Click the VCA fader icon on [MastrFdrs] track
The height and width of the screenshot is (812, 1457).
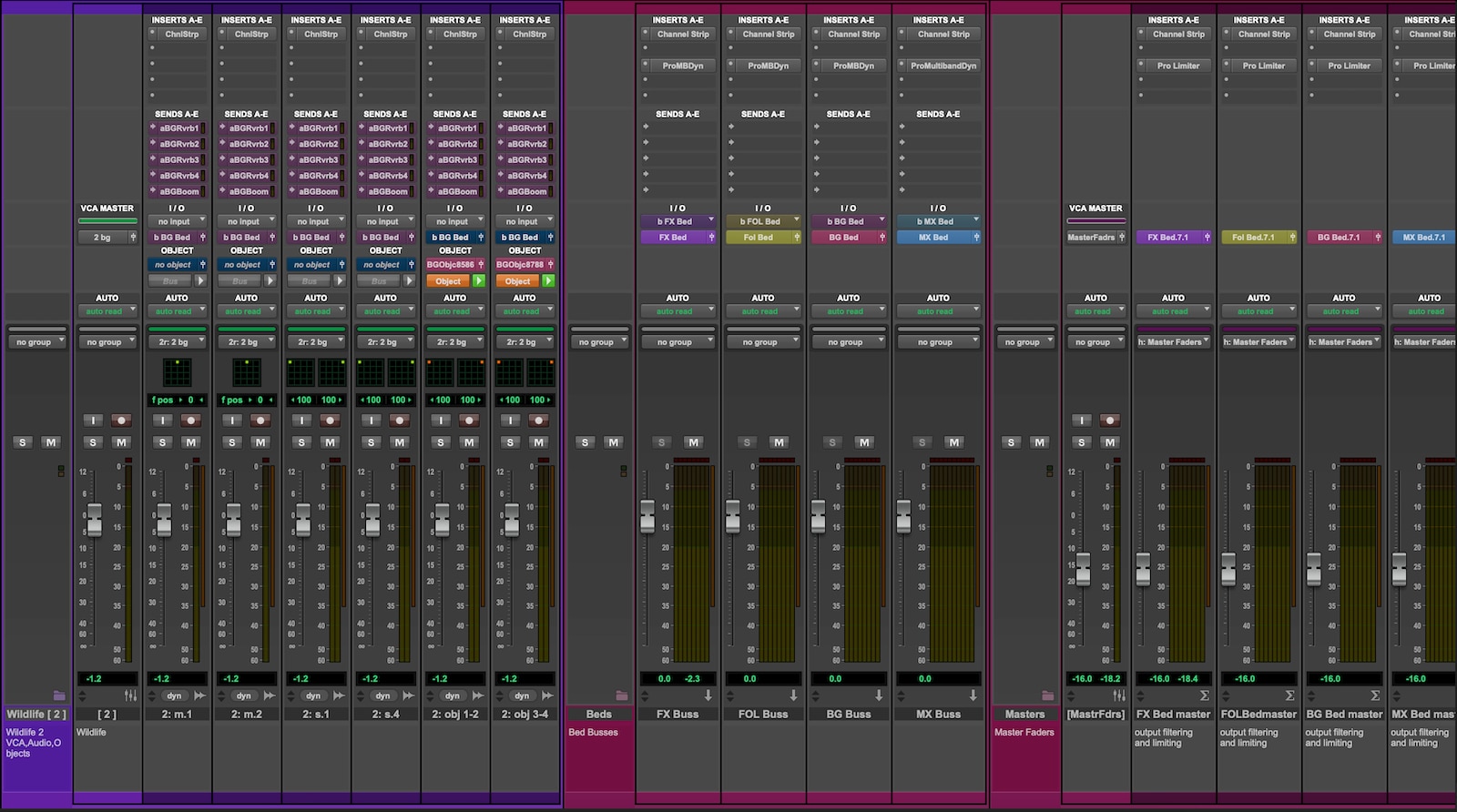tap(1119, 695)
